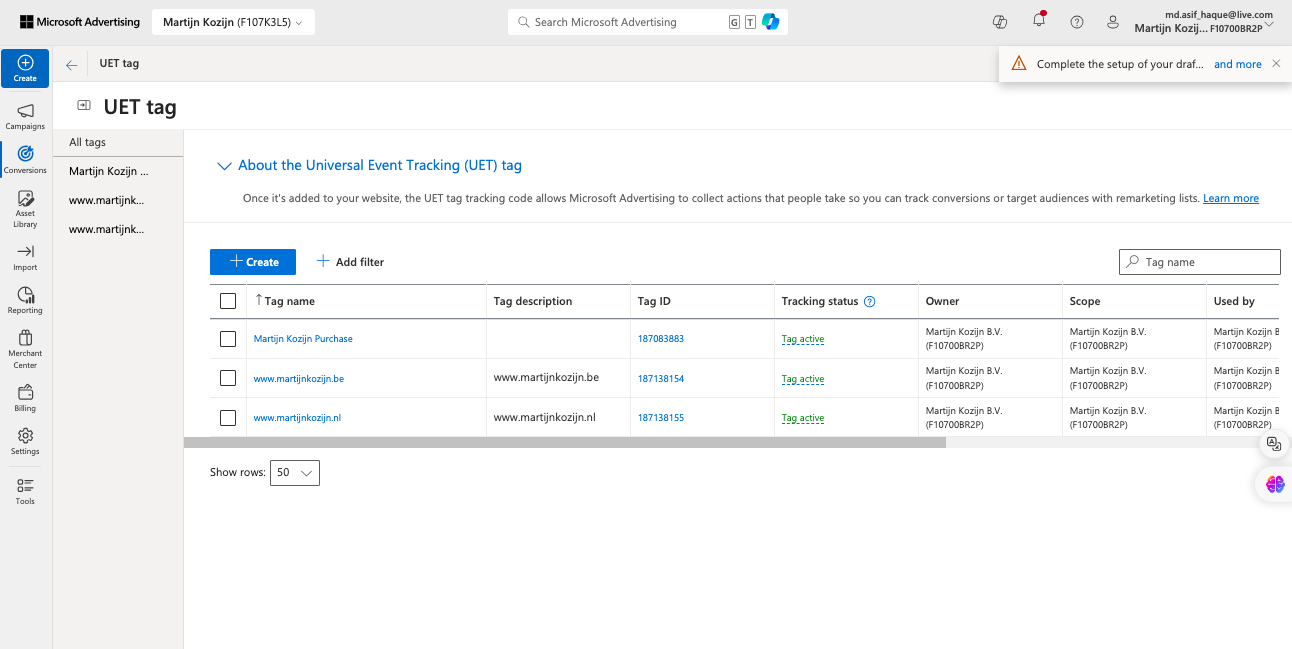Open the help question mark icon
This screenshot has width=1292, height=649.
coord(1077,22)
